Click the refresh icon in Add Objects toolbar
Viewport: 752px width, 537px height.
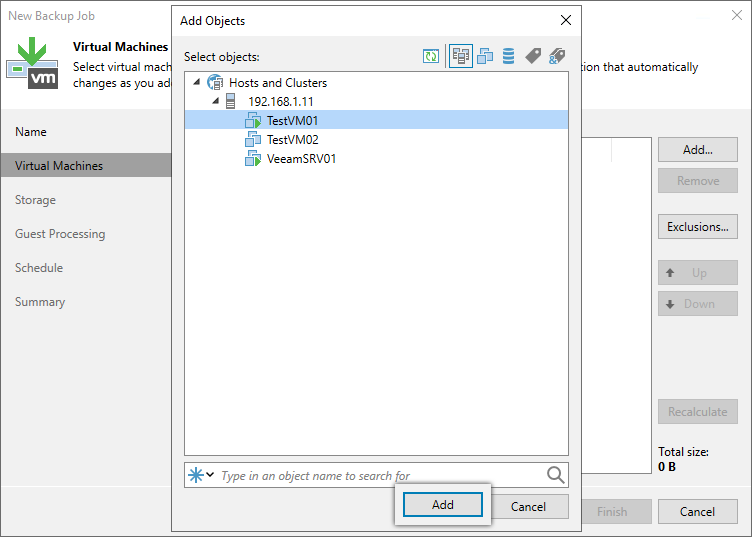[x=431, y=56]
